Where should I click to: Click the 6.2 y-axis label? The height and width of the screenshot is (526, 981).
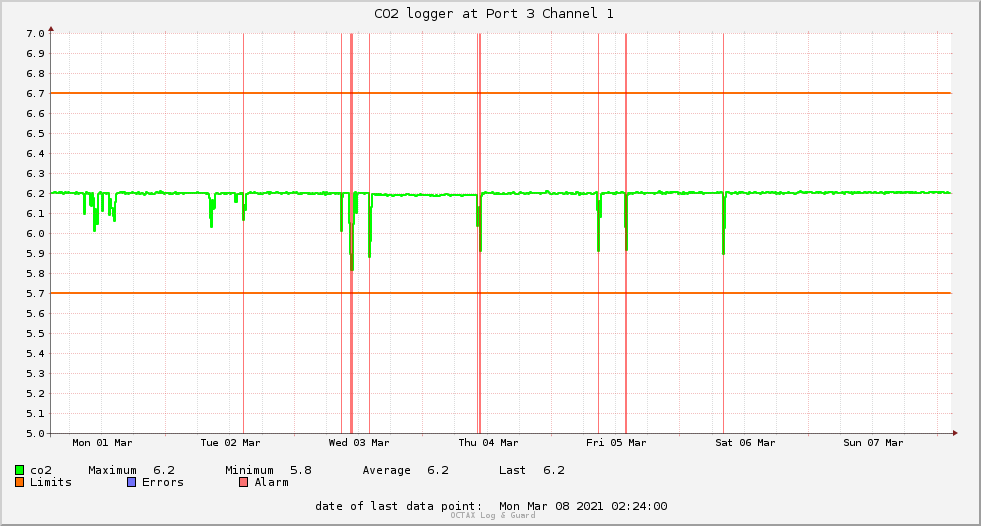click(35, 194)
